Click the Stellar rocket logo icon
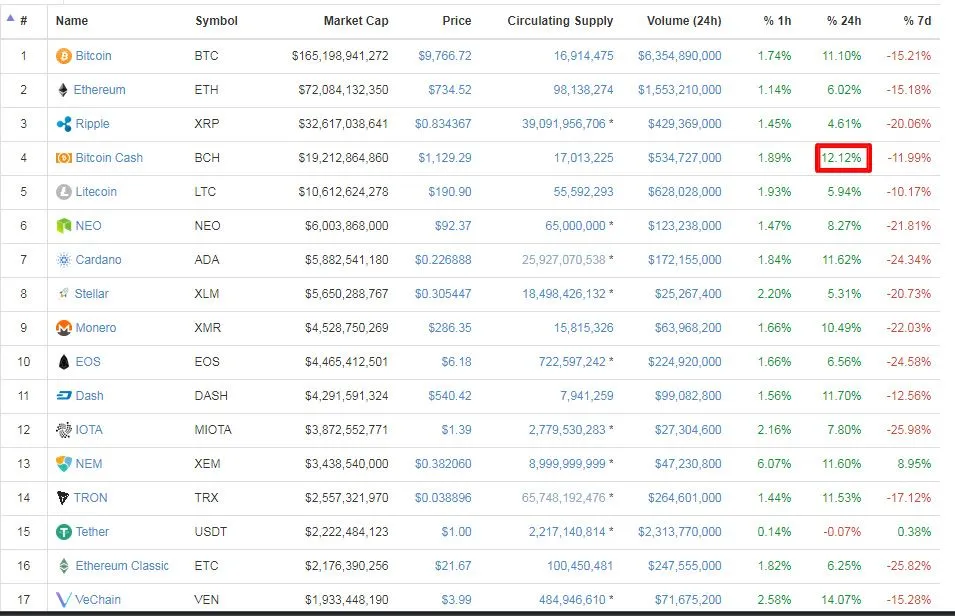955x616 pixels. [63, 294]
